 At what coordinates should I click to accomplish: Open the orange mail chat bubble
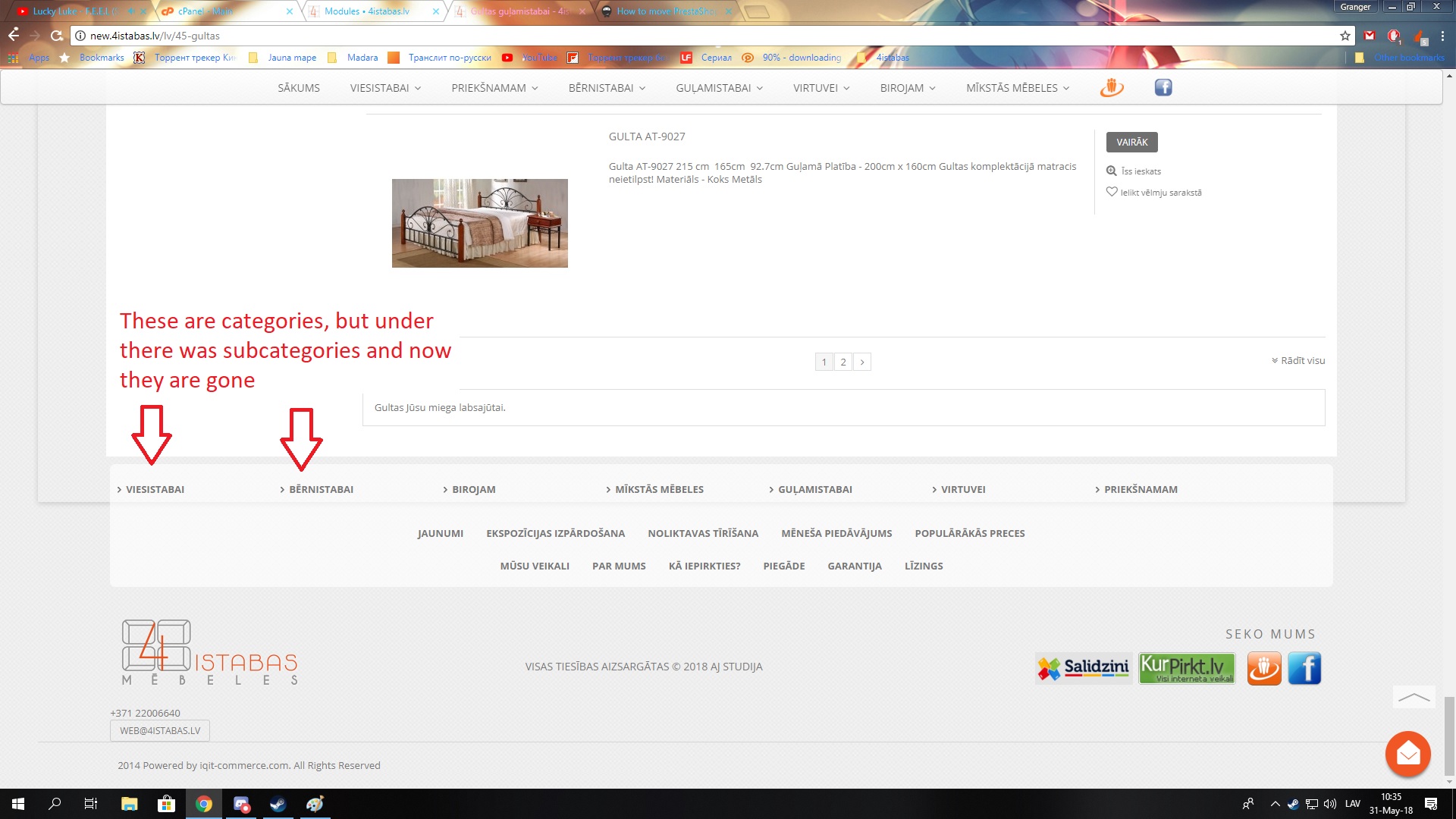pos(1407,754)
